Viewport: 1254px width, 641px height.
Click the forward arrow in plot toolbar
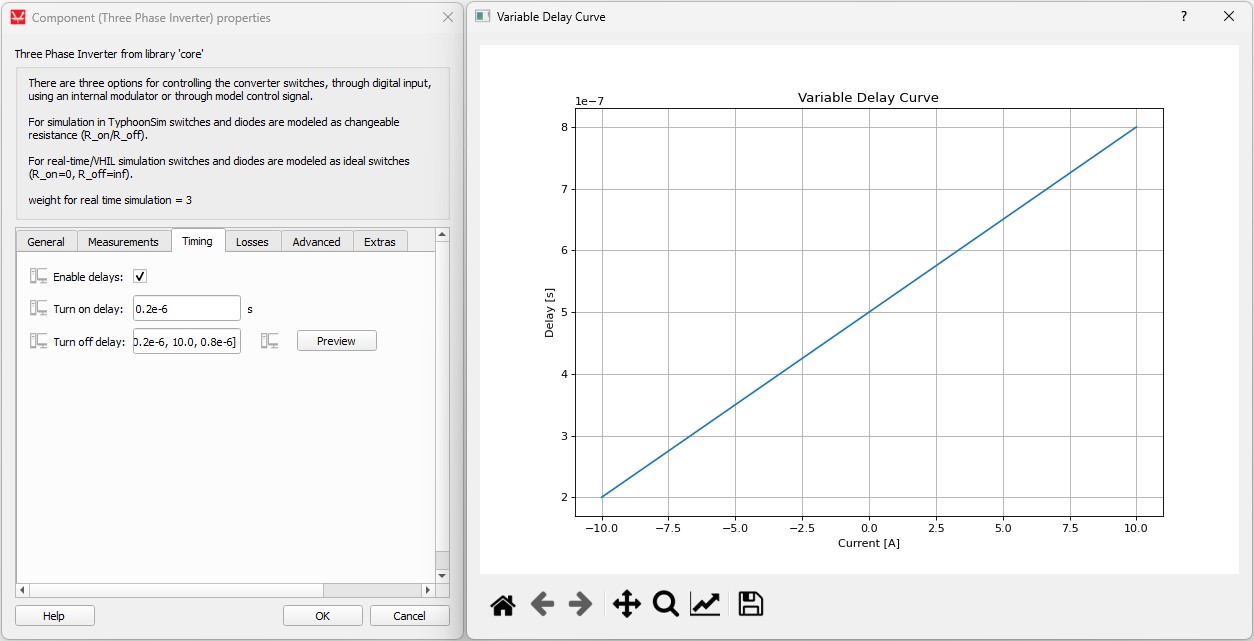point(581,604)
